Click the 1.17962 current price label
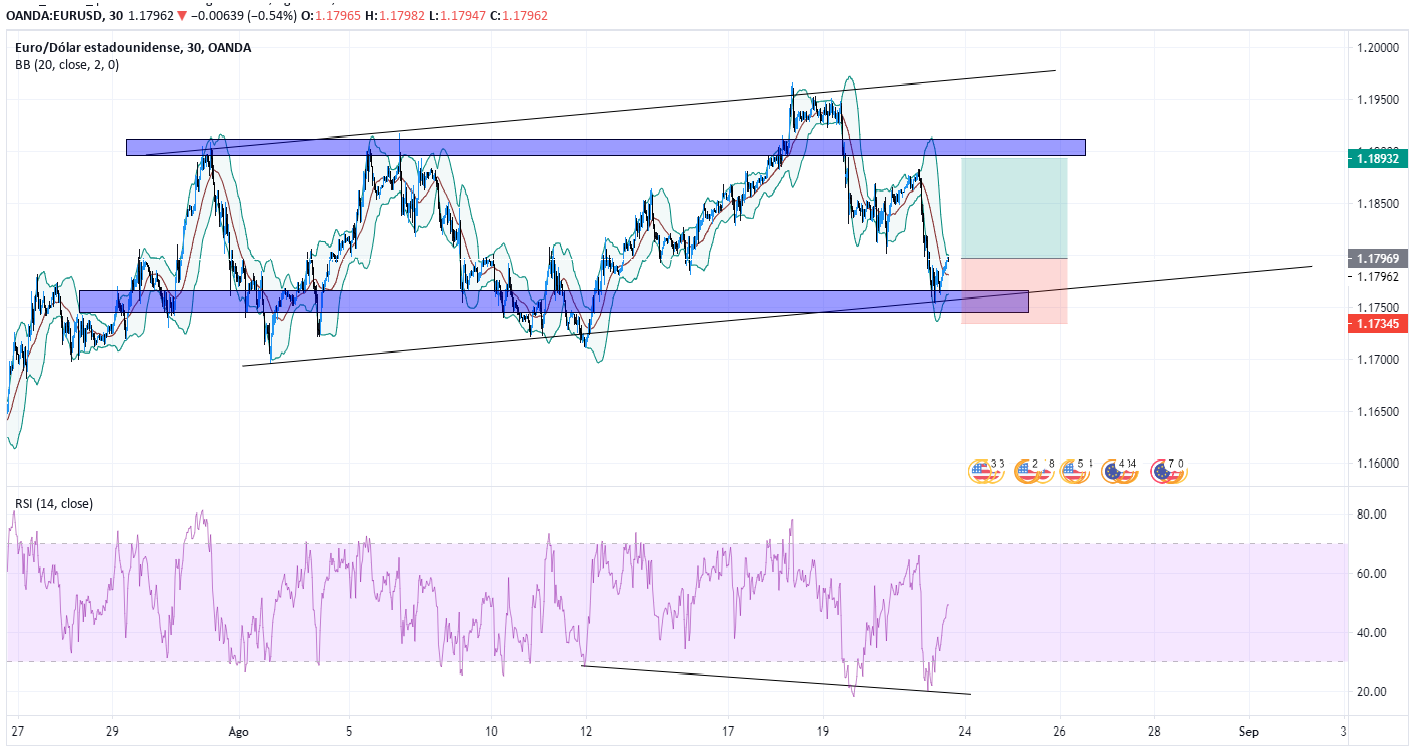 click(x=1376, y=276)
